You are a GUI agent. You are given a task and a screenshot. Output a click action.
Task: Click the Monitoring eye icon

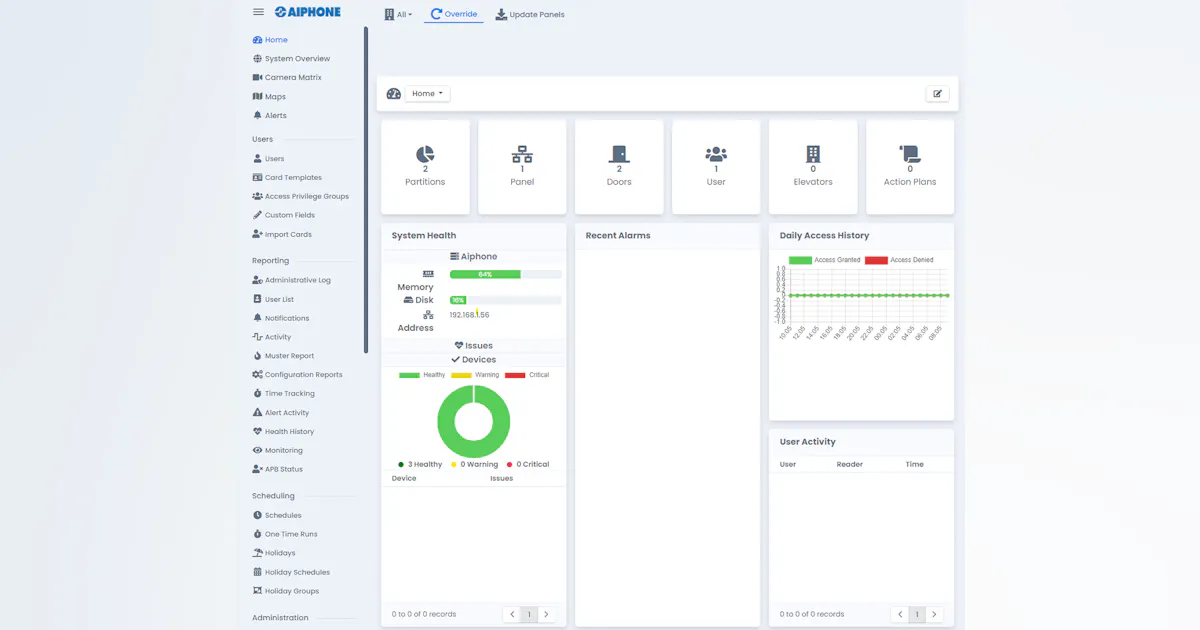point(257,451)
